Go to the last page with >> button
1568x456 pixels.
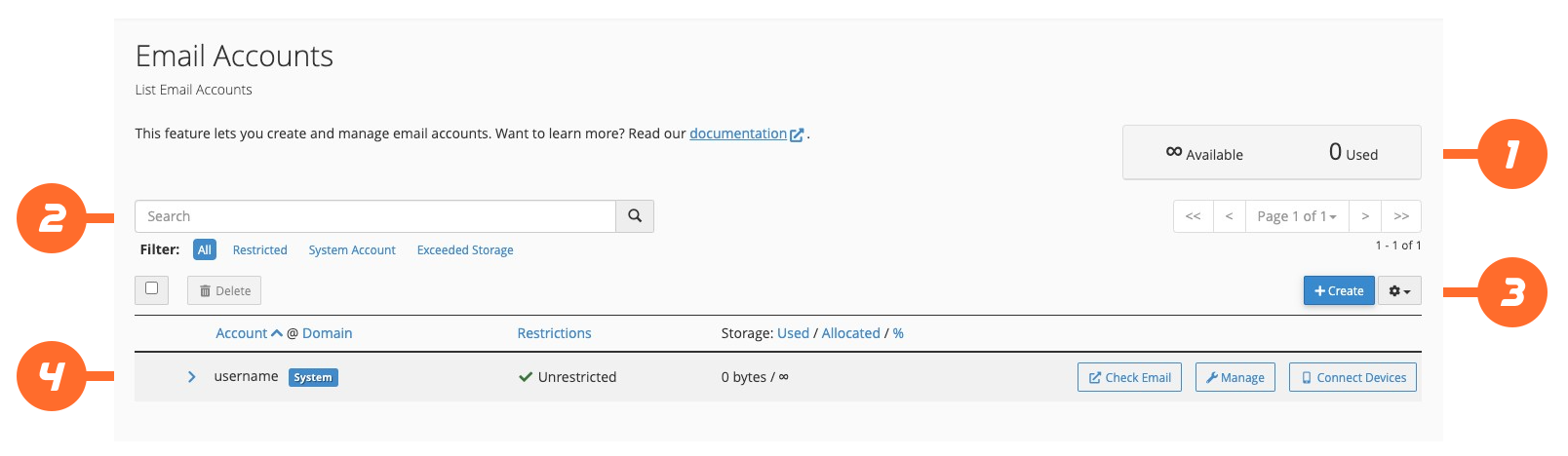[1401, 216]
